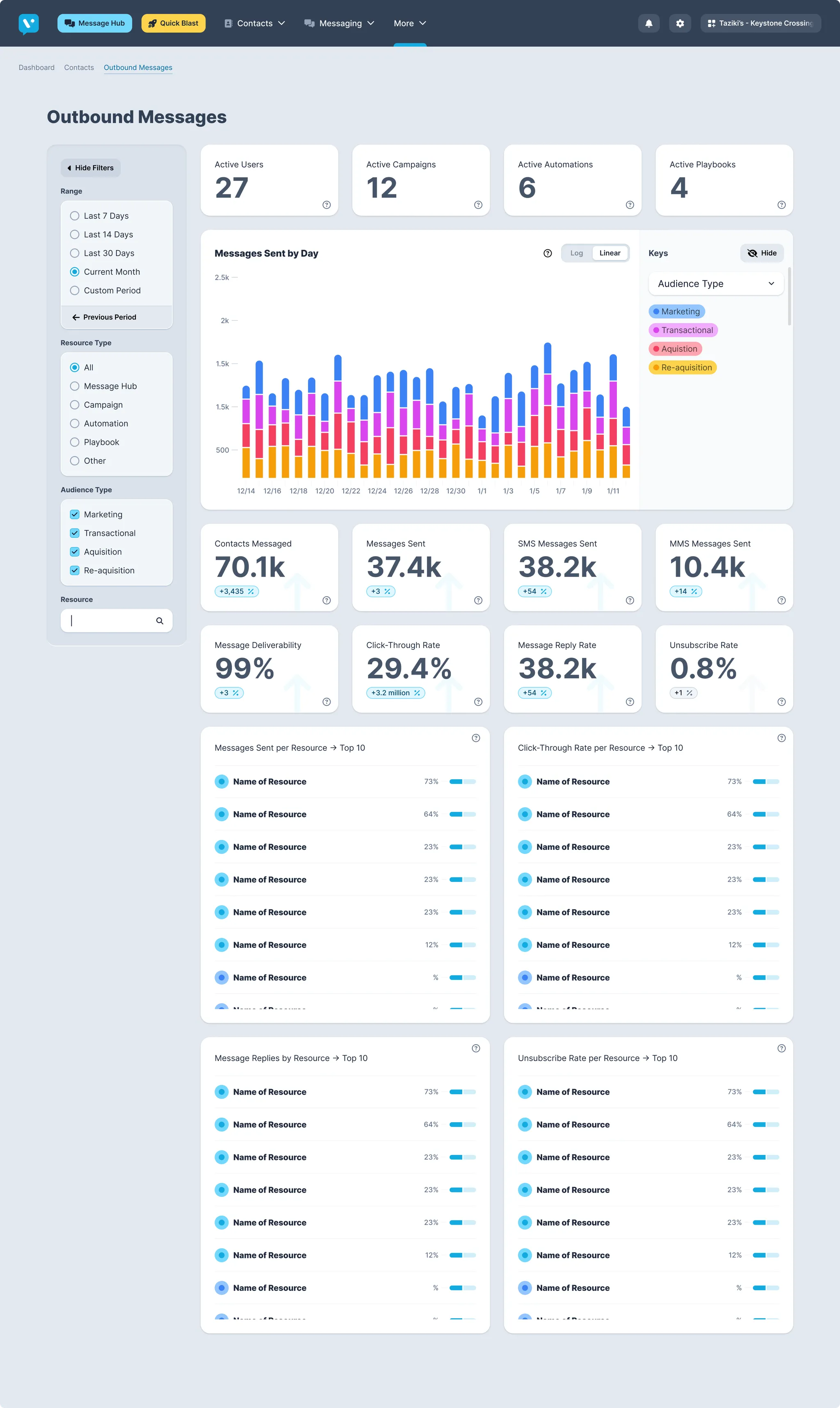The height and width of the screenshot is (1408, 840).
Task: Expand the Contacts navigation menu
Action: click(x=255, y=23)
